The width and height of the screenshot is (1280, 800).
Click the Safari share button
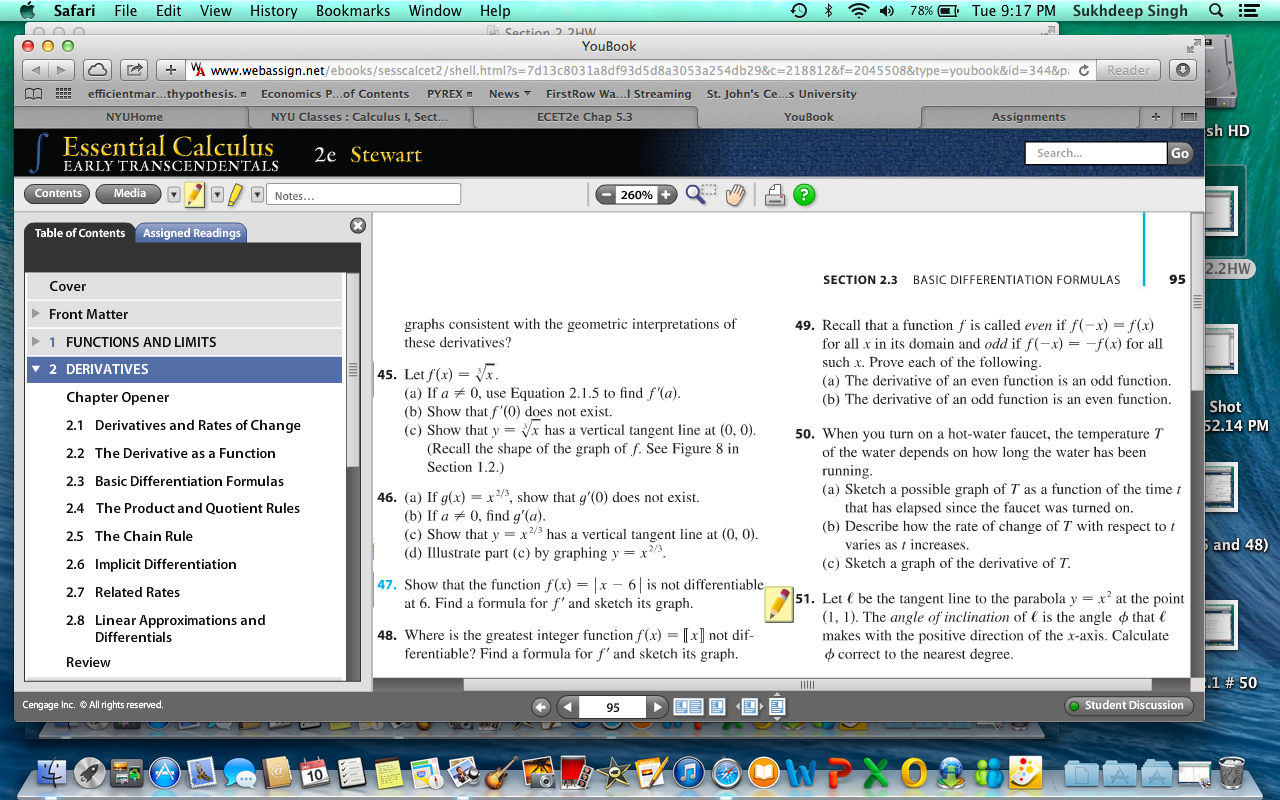tap(133, 70)
